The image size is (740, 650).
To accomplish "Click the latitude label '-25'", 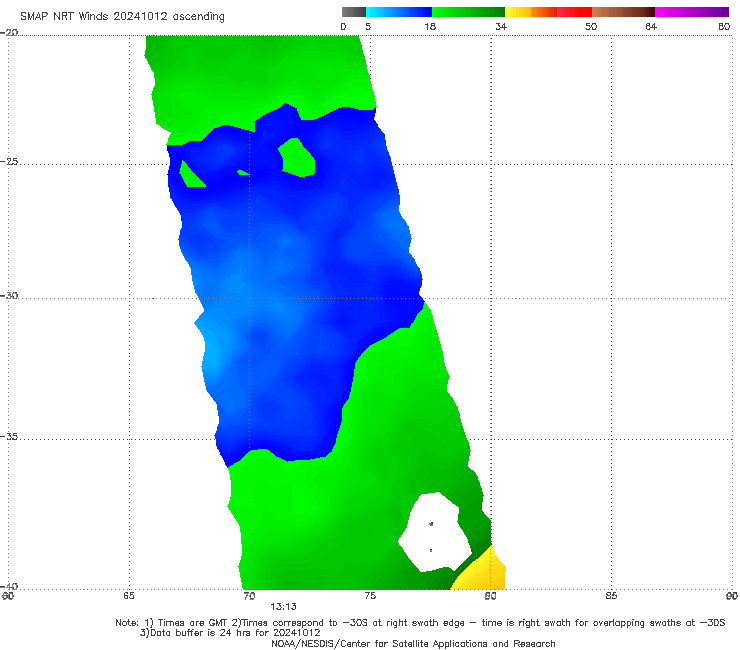I will coord(9,161).
